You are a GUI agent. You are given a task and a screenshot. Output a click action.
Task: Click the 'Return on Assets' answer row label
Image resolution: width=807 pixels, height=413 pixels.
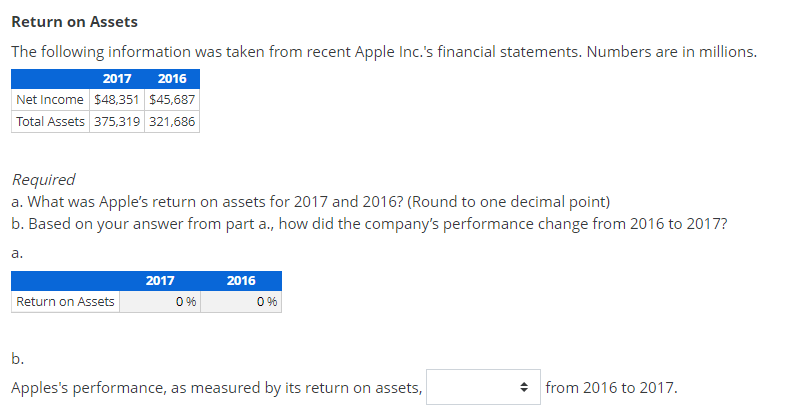(65, 302)
